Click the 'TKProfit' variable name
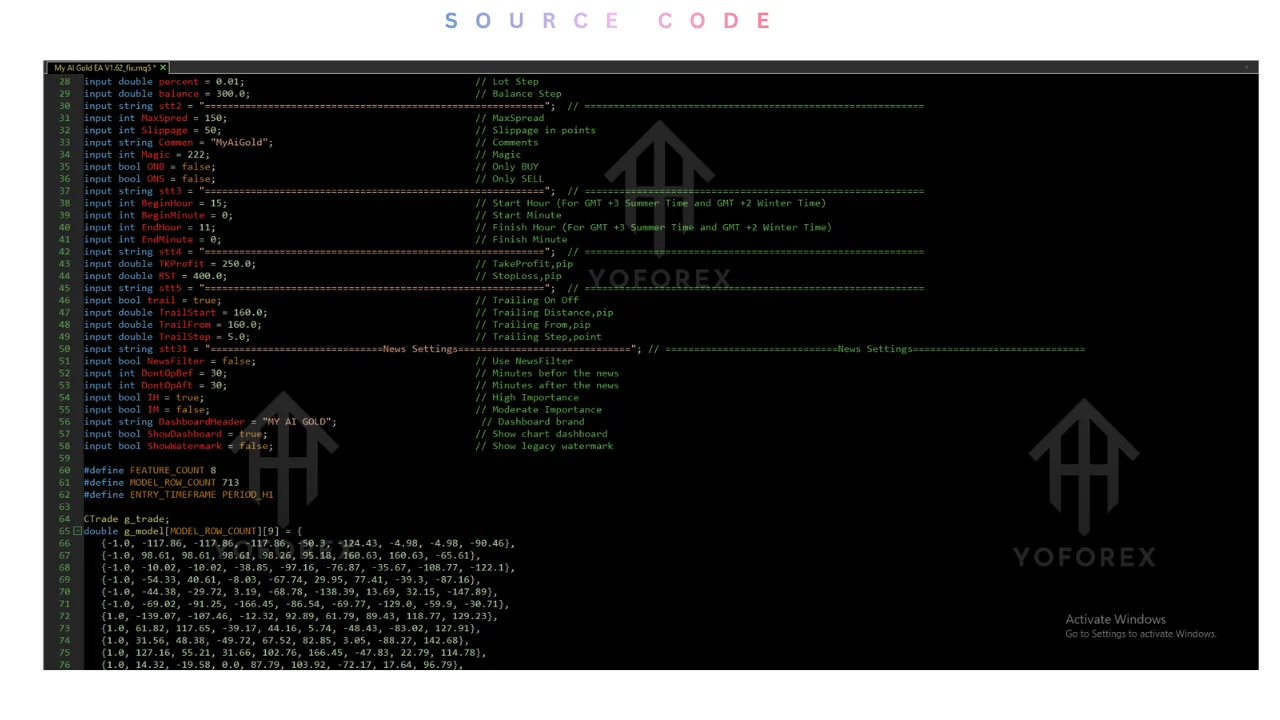This screenshot has width=1280, height=720. tap(182, 264)
